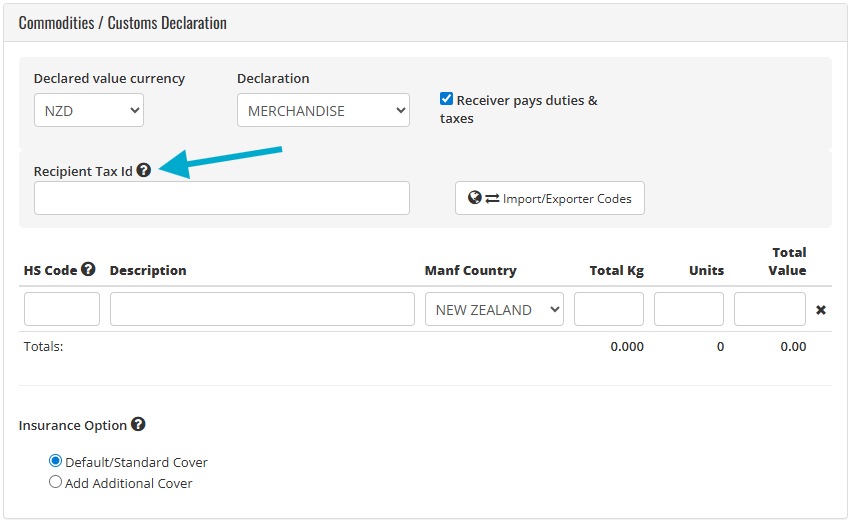This screenshot has width=851, height=522.
Task: Select the commodity Description input field
Action: tap(262, 310)
